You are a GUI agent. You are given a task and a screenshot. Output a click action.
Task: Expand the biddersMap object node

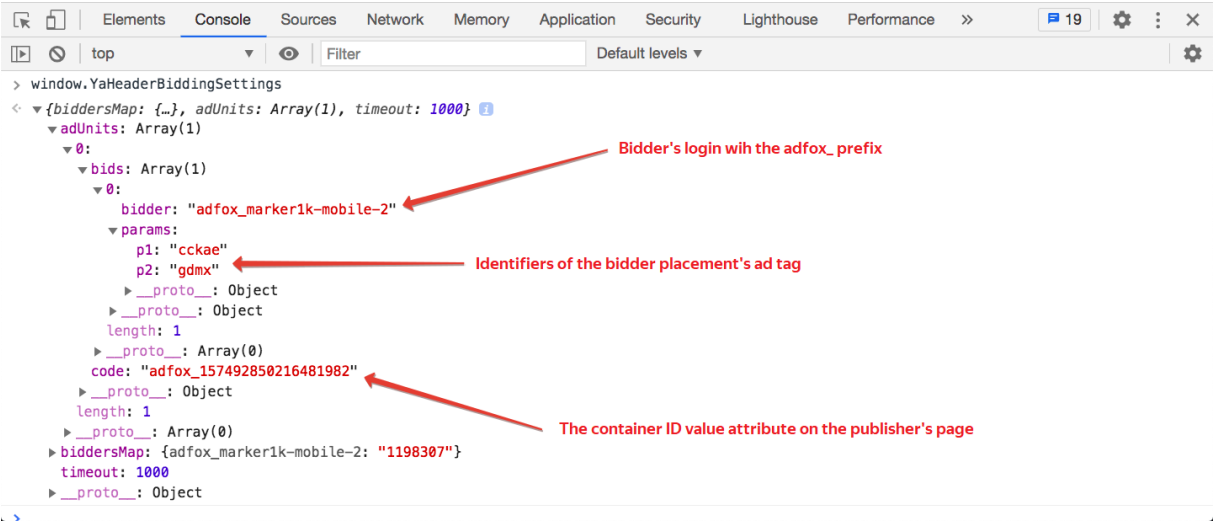[52, 453]
